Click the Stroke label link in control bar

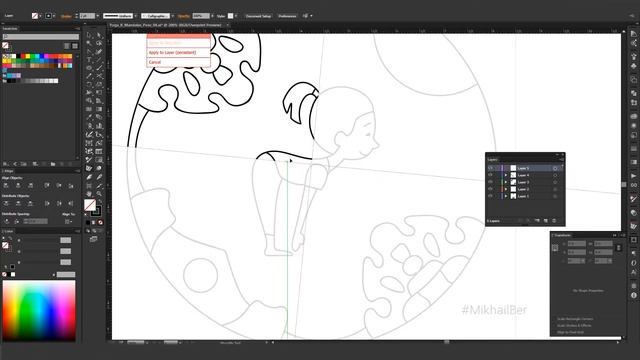tap(66, 16)
